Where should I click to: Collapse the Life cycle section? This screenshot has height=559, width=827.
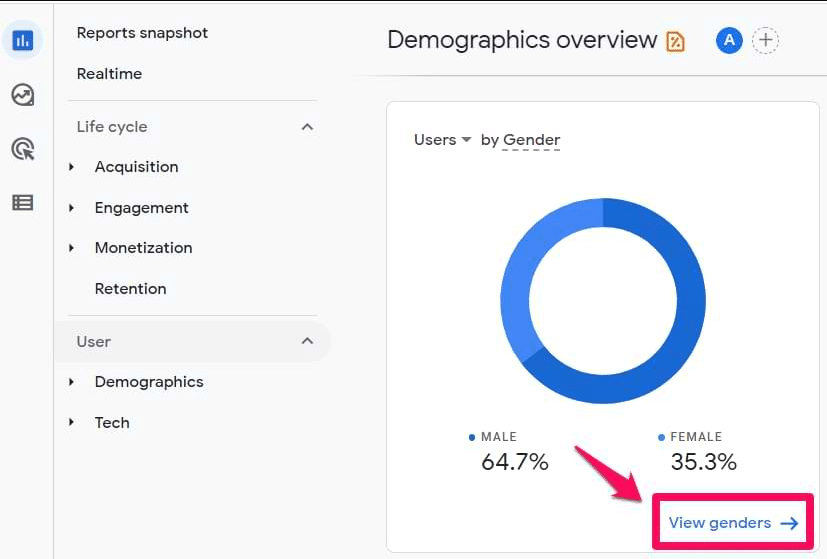click(x=307, y=127)
